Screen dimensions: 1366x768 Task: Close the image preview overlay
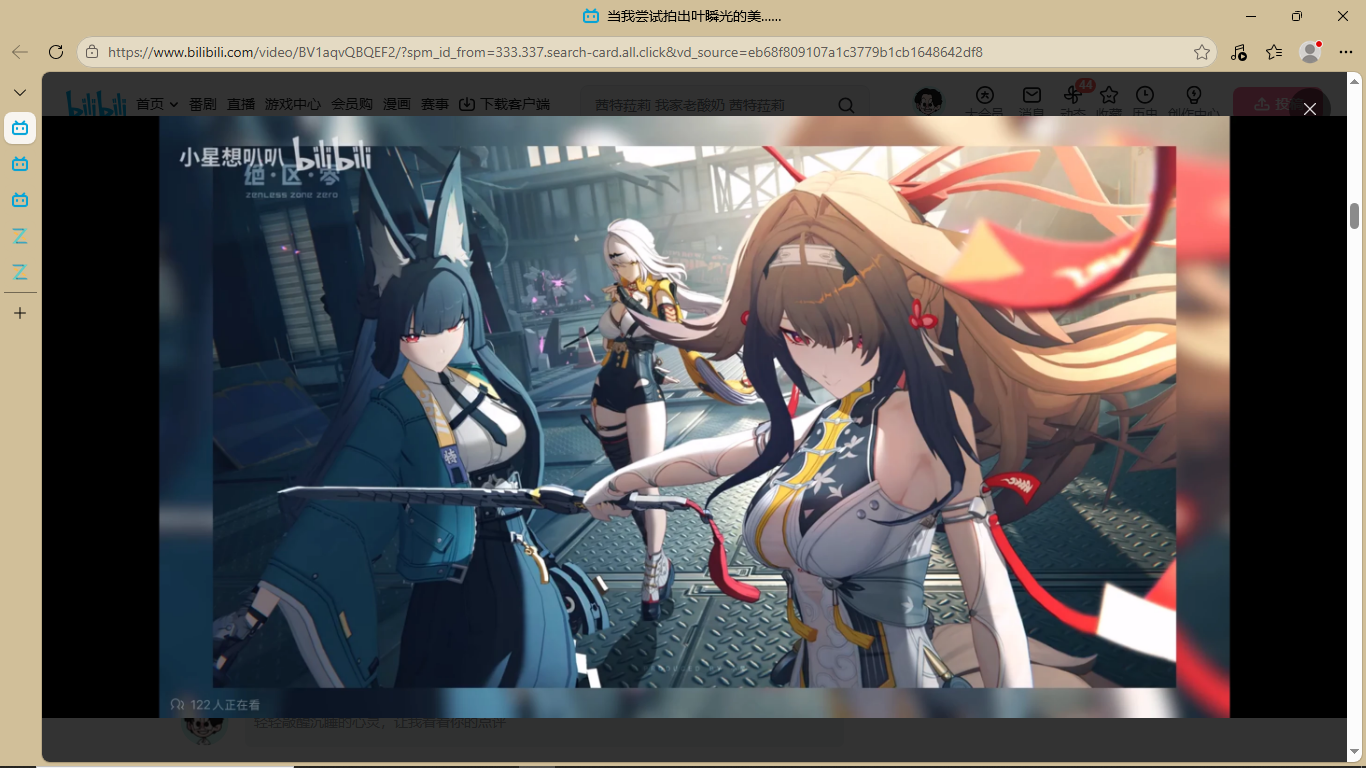click(x=1310, y=109)
